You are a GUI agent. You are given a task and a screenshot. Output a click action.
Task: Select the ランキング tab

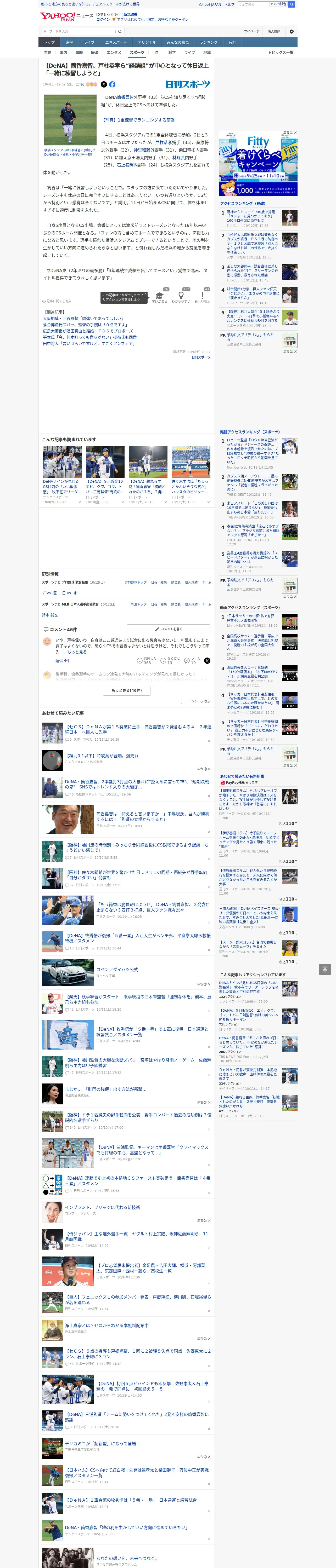tap(209, 43)
